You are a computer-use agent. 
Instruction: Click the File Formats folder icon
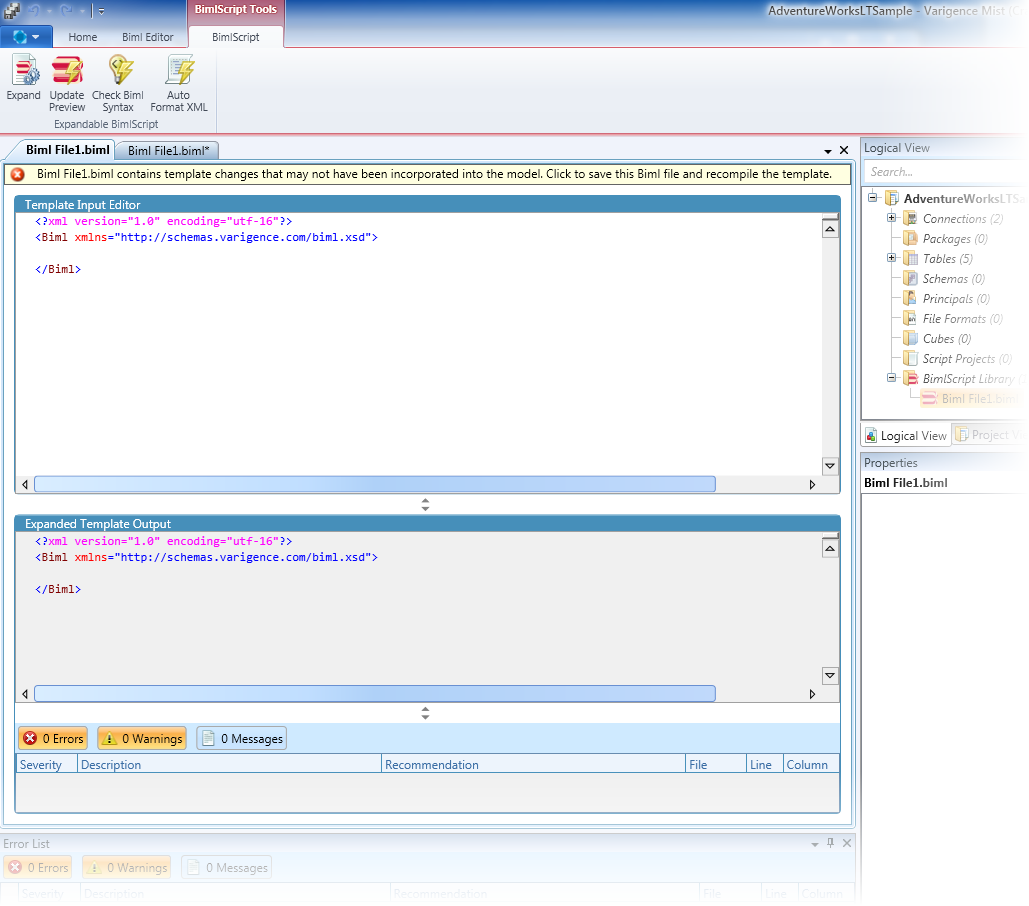[910, 318]
